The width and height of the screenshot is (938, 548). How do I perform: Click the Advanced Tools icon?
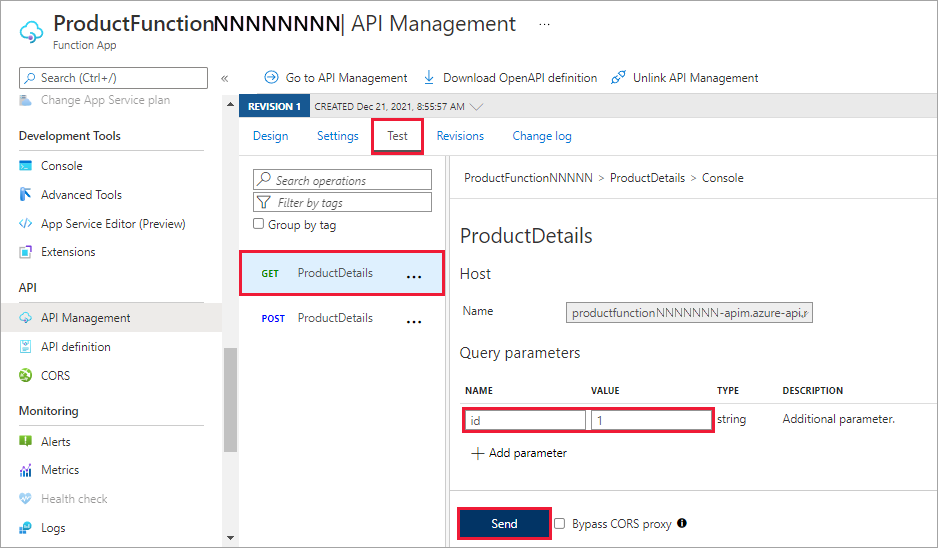click(x=25, y=194)
